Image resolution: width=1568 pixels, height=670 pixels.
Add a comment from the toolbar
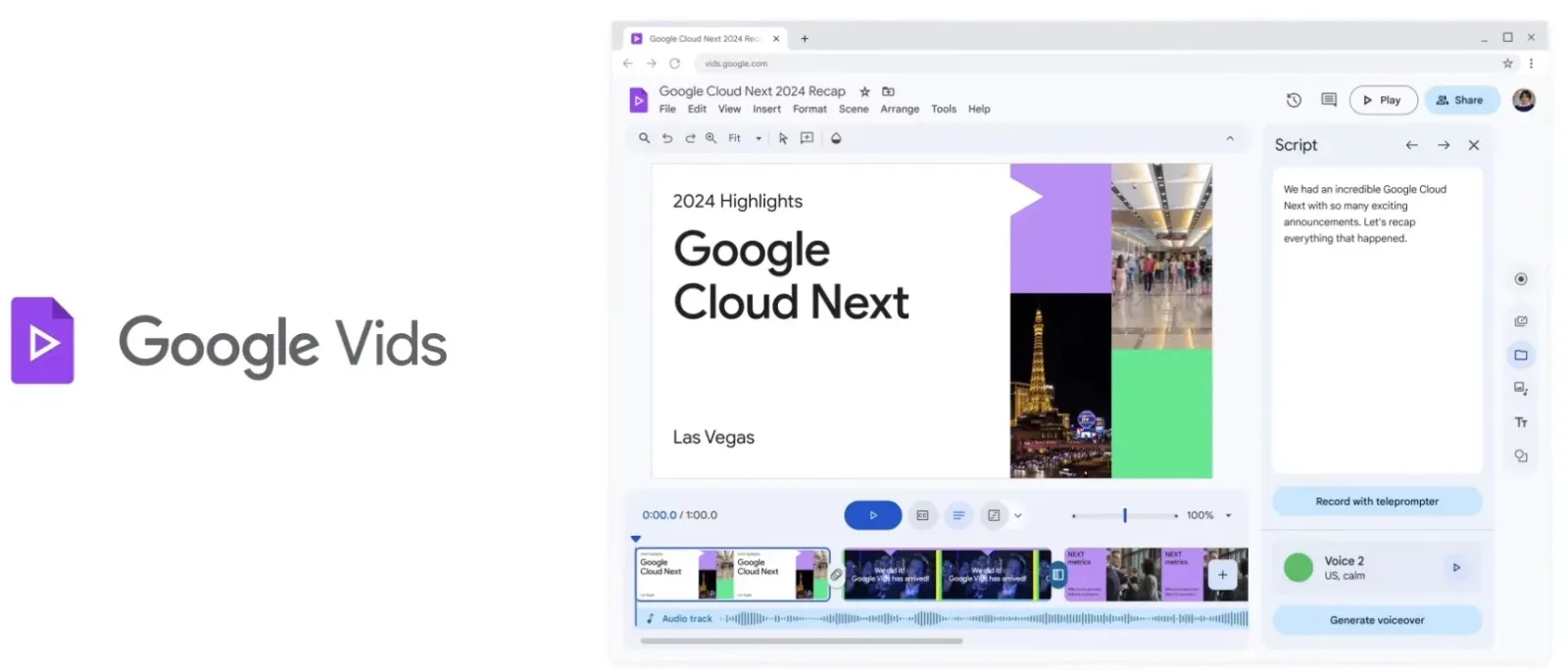click(x=807, y=138)
